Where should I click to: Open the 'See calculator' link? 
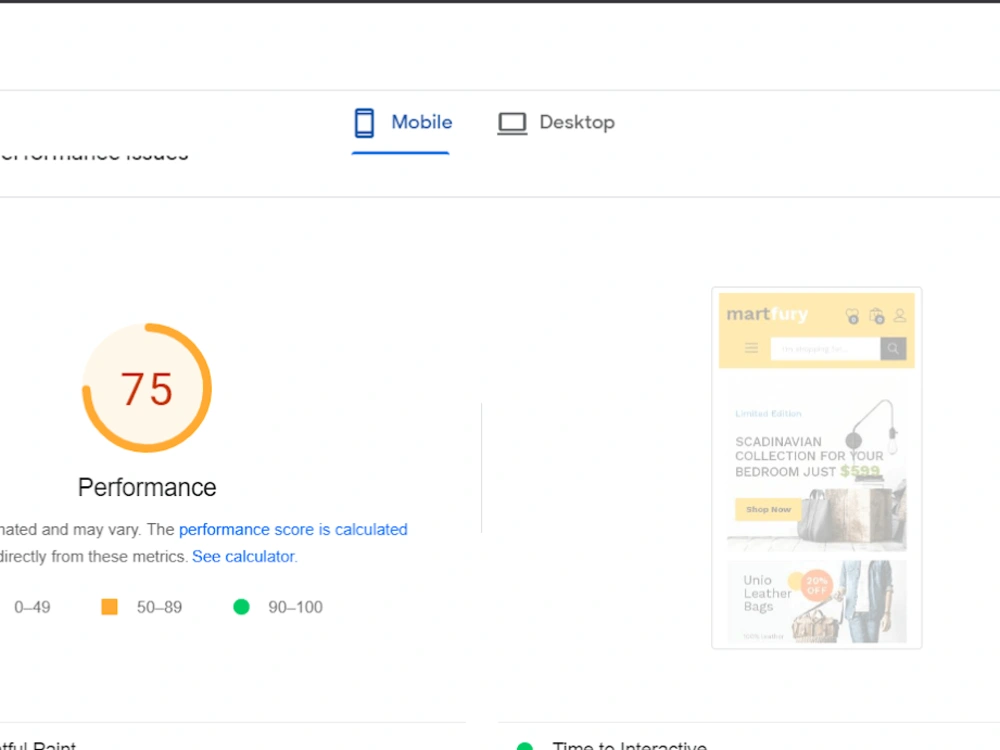point(244,556)
